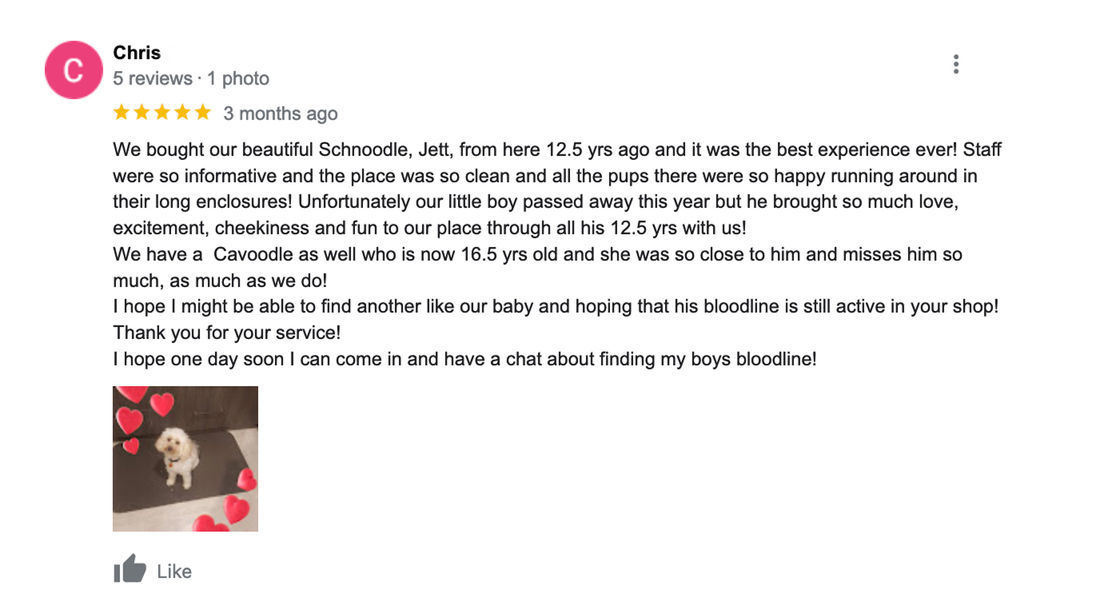The height and width of the screenshot is (606, 1100).
Task: Click the white dog inside the photo
Action: [177, 457]
